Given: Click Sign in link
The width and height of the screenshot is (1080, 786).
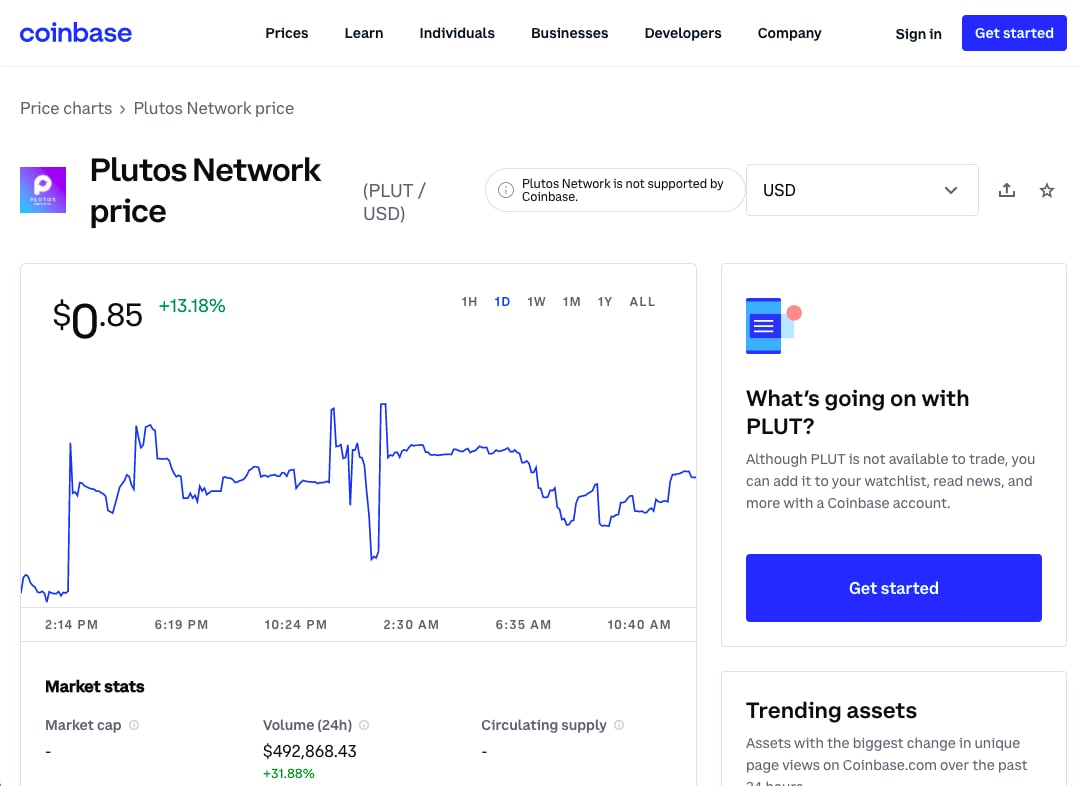Looking at the screenshot, I should 918,34.
